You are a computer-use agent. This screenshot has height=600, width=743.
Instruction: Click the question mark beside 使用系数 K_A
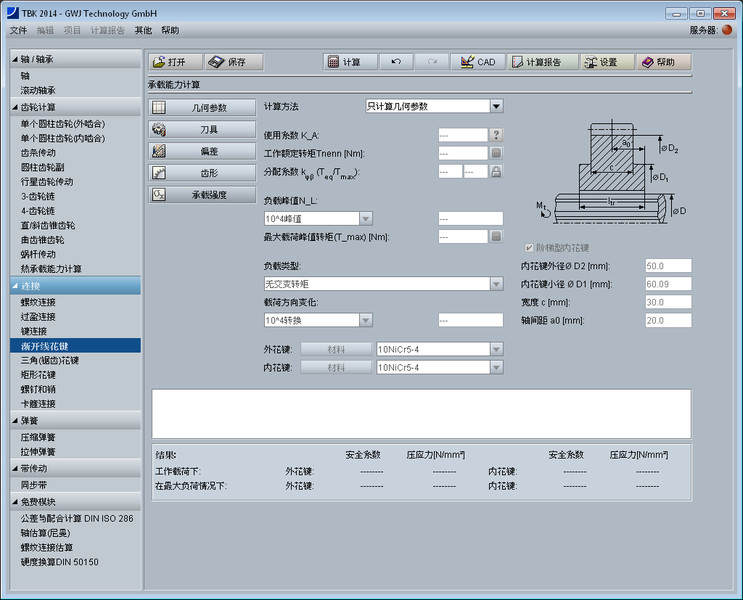coord(496,135)
